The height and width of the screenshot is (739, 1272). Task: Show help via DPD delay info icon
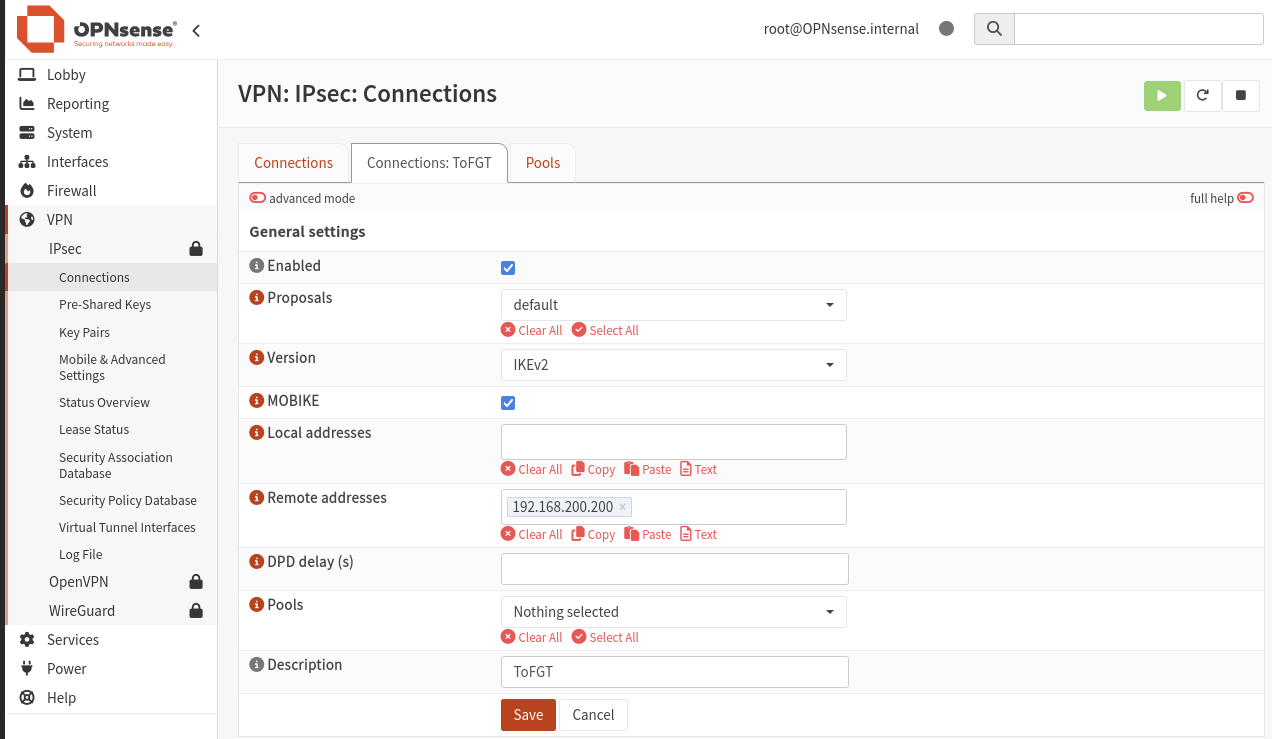256,562
